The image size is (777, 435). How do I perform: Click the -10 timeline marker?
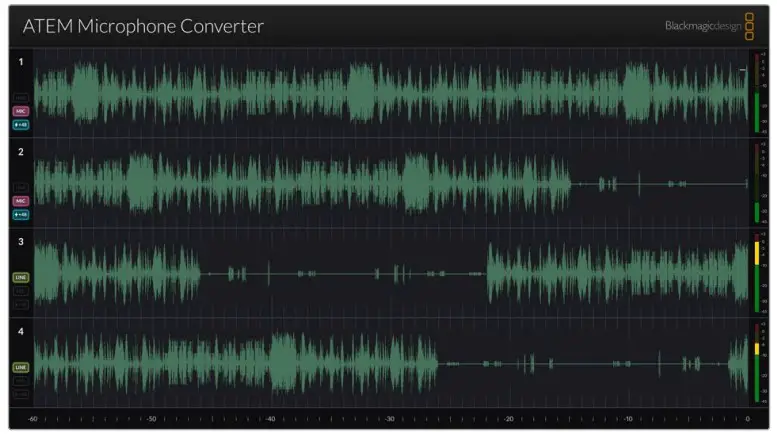coord(628,419)
